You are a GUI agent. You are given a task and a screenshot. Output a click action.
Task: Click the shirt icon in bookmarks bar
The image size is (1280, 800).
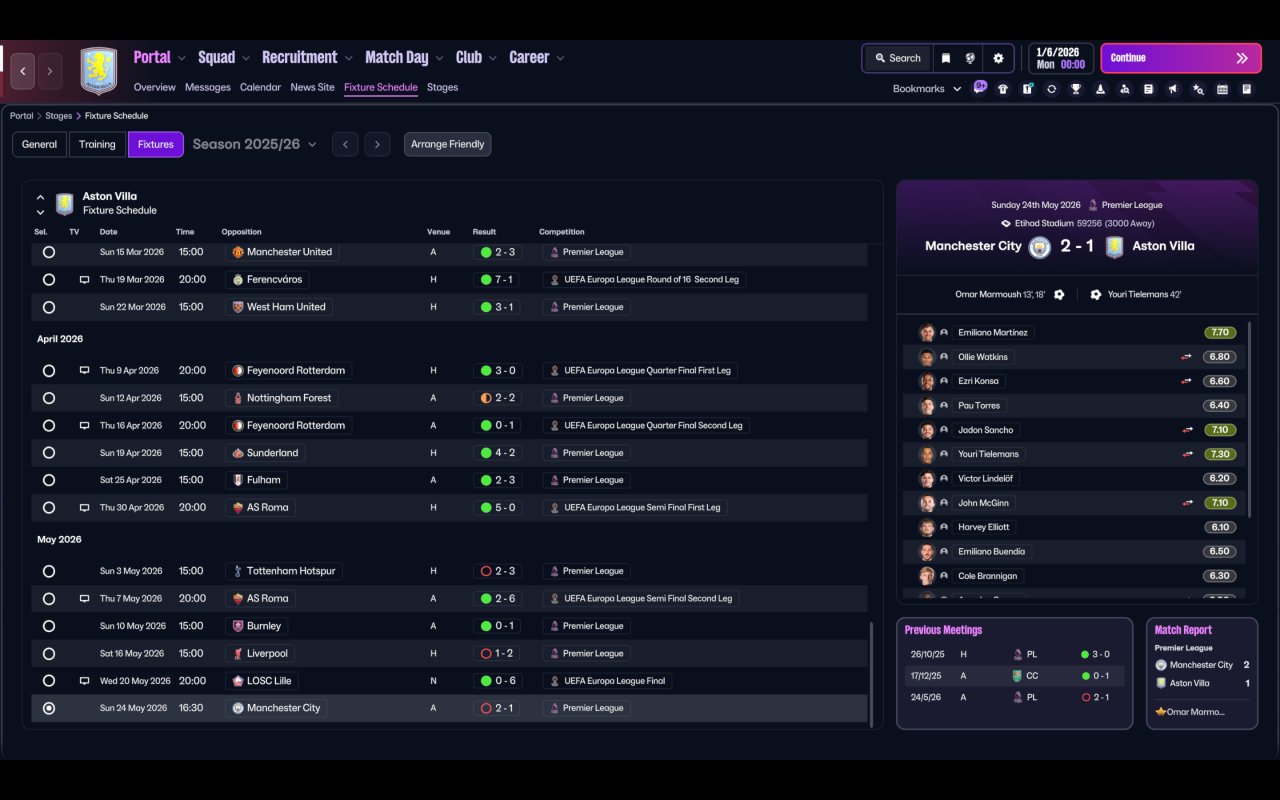tap(1003, 89)
